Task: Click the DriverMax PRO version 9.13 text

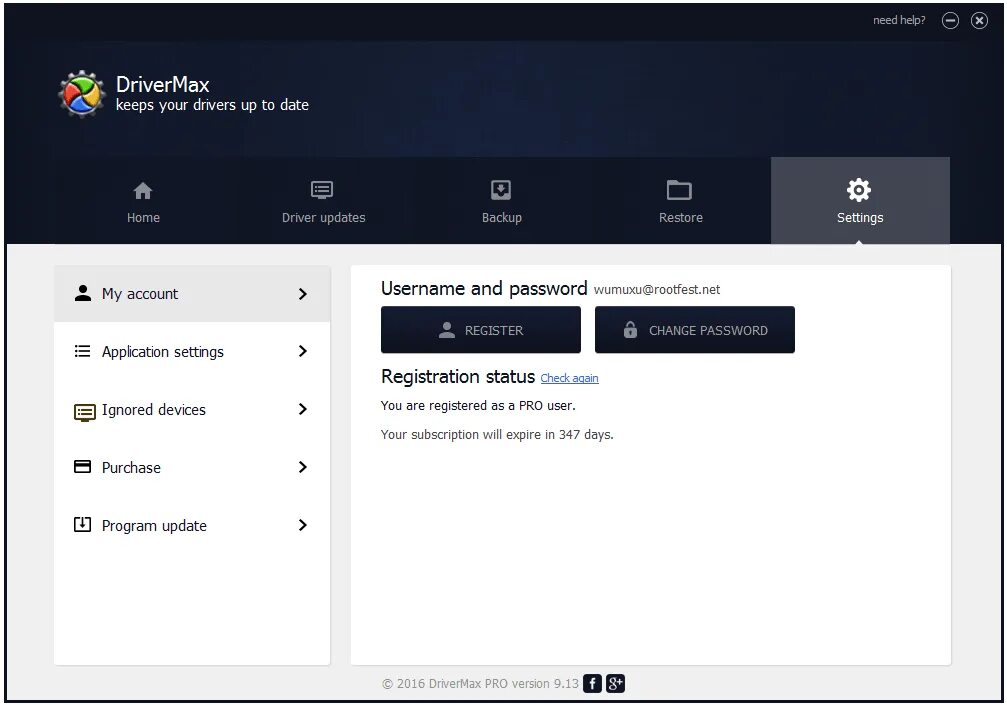Action: (480, 684)
